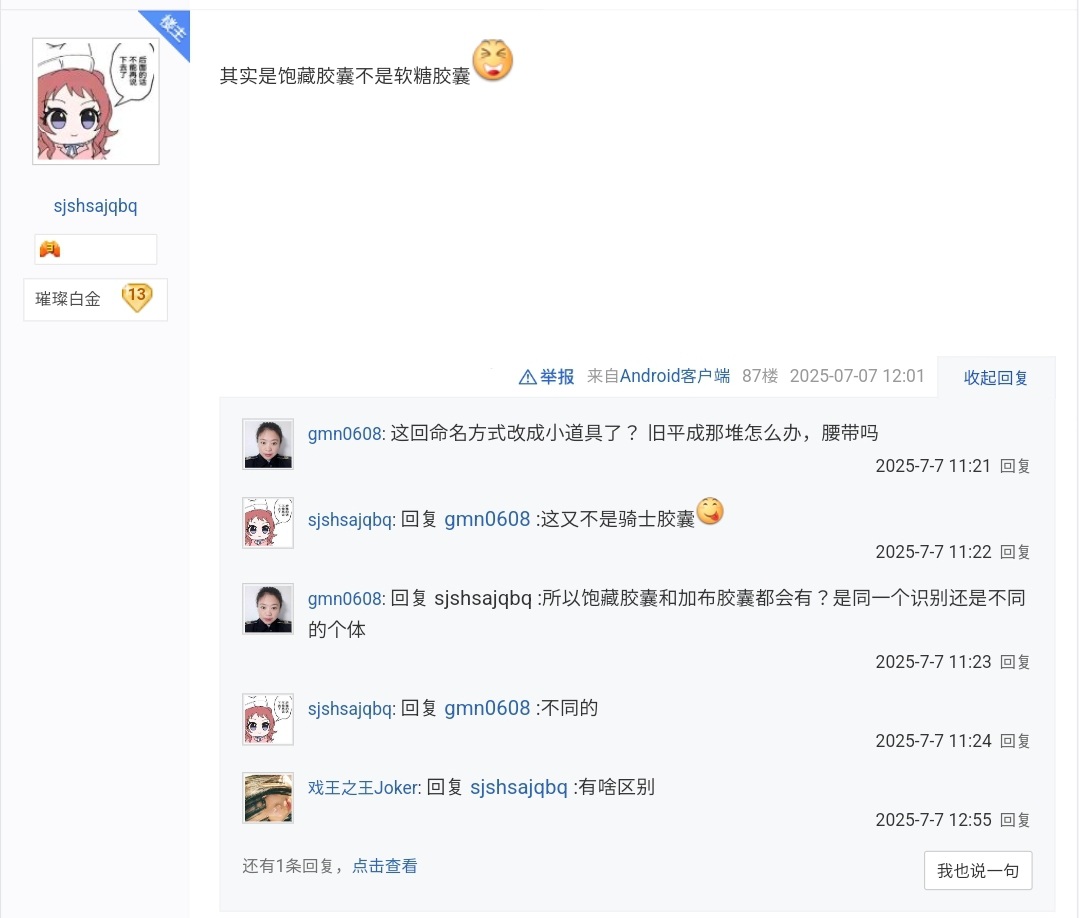Image resolution: width=1080 pixels, height=918 pixels.
Task: Click the laughing emoji in main post
Action: (492, 60)
